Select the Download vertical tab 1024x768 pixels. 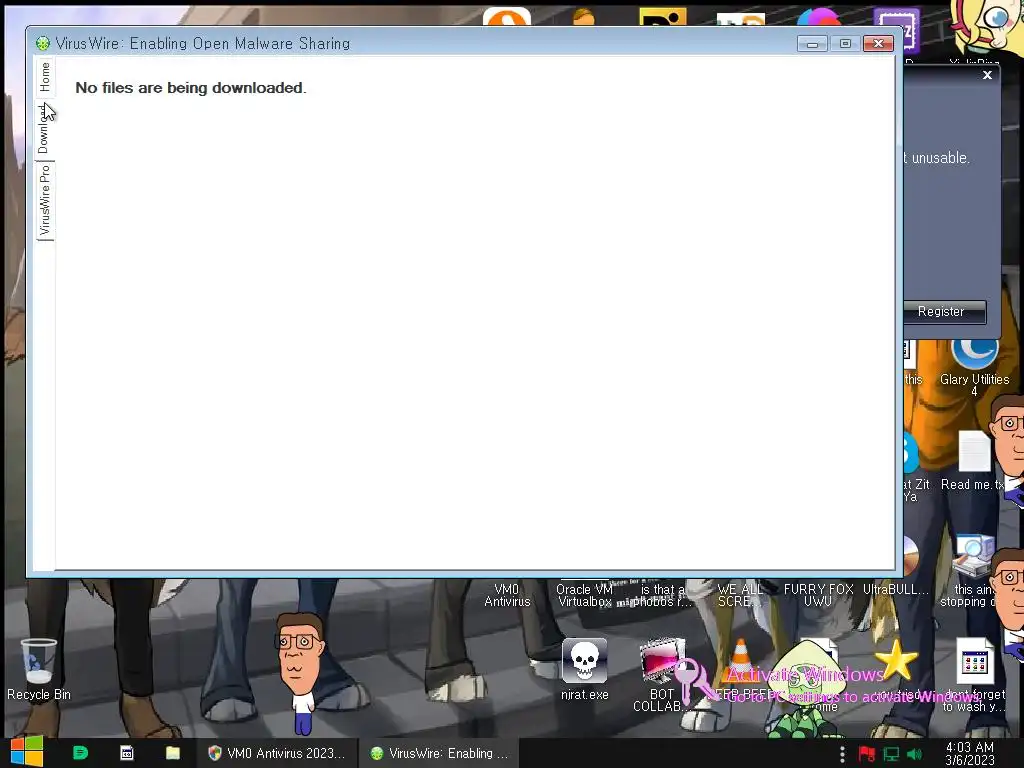coord(44,129)
